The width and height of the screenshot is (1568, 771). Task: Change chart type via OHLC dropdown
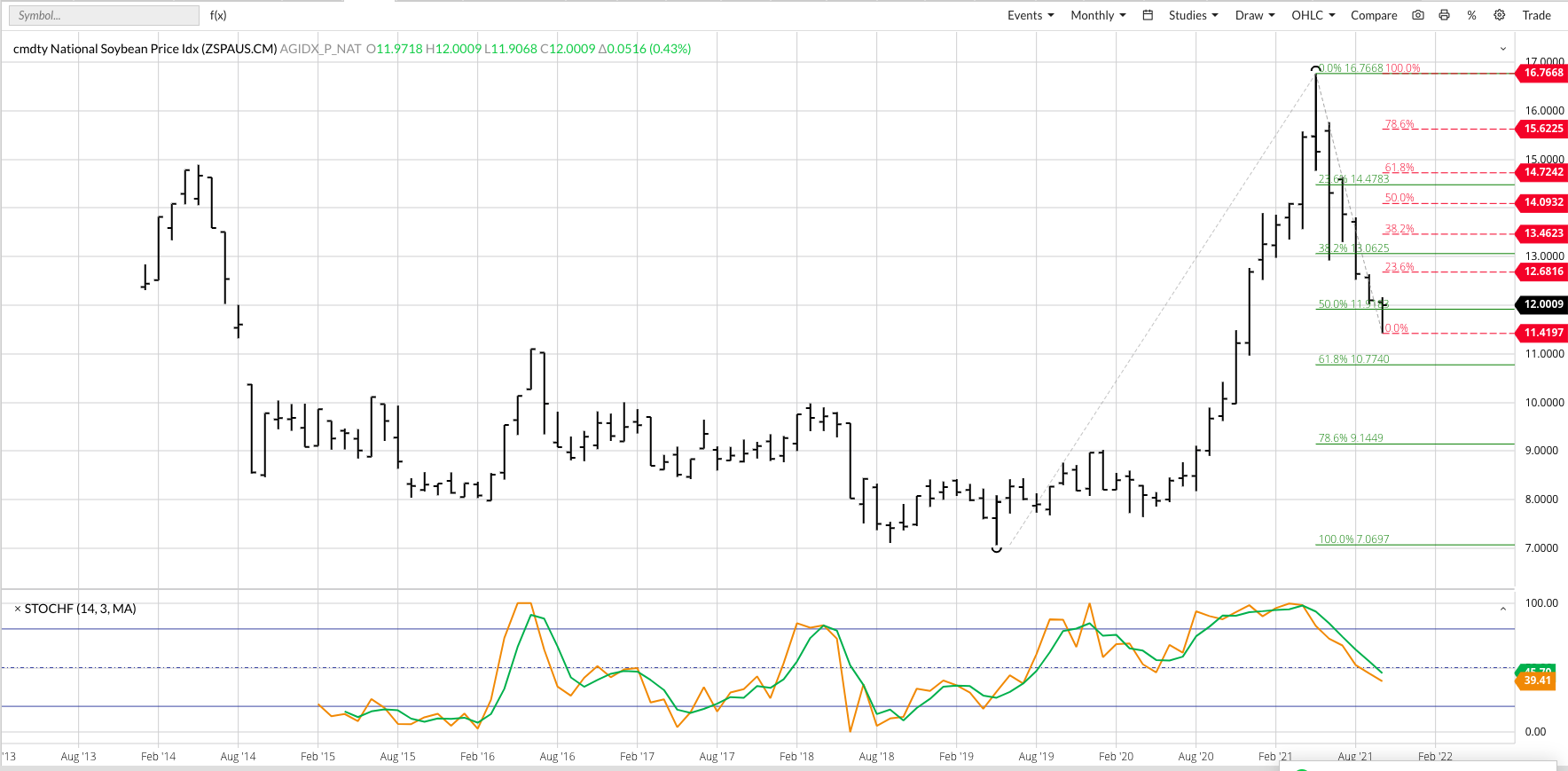pyautogui.click(x=1313, y=15)
